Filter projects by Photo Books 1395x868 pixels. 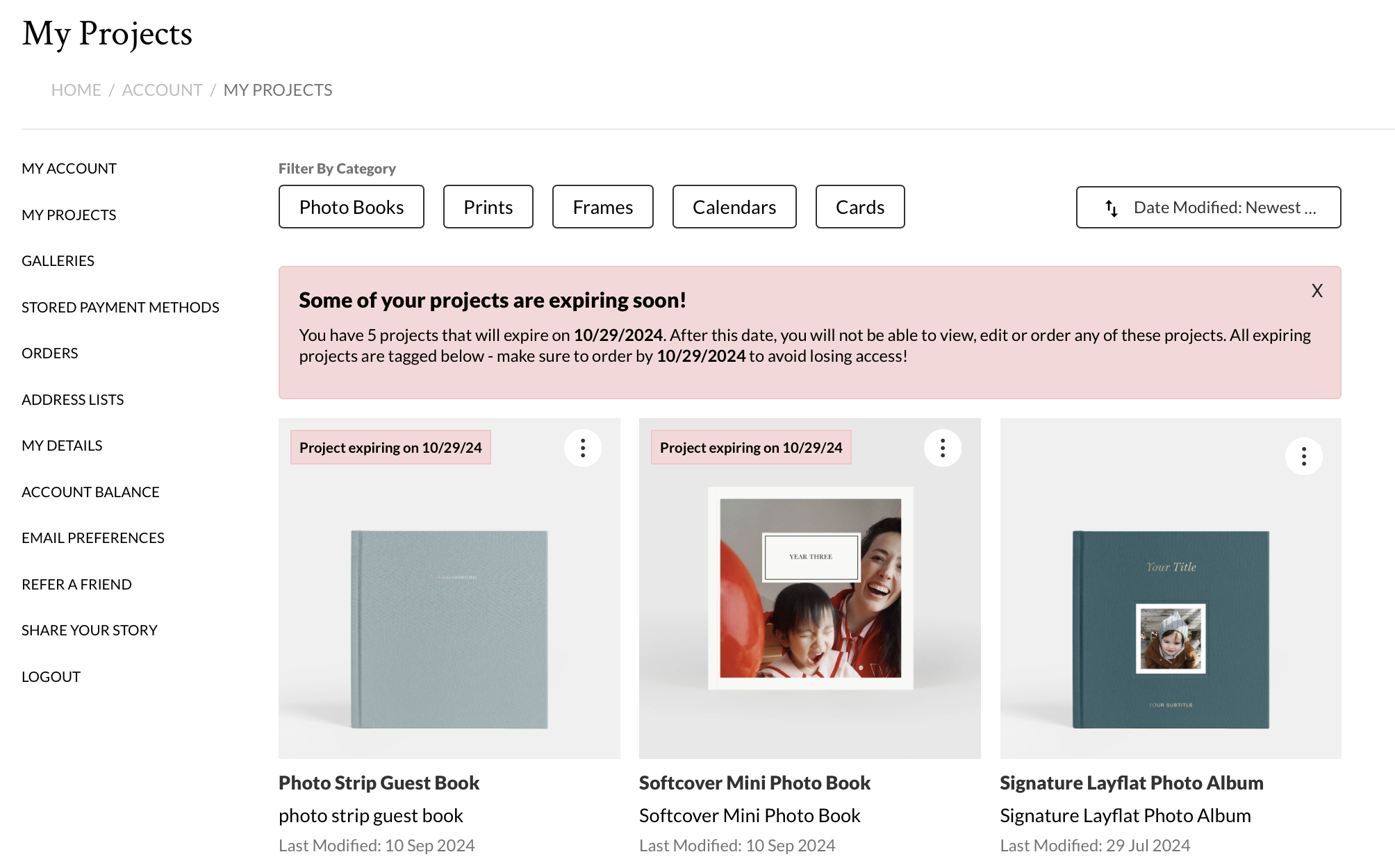(351, 207)
